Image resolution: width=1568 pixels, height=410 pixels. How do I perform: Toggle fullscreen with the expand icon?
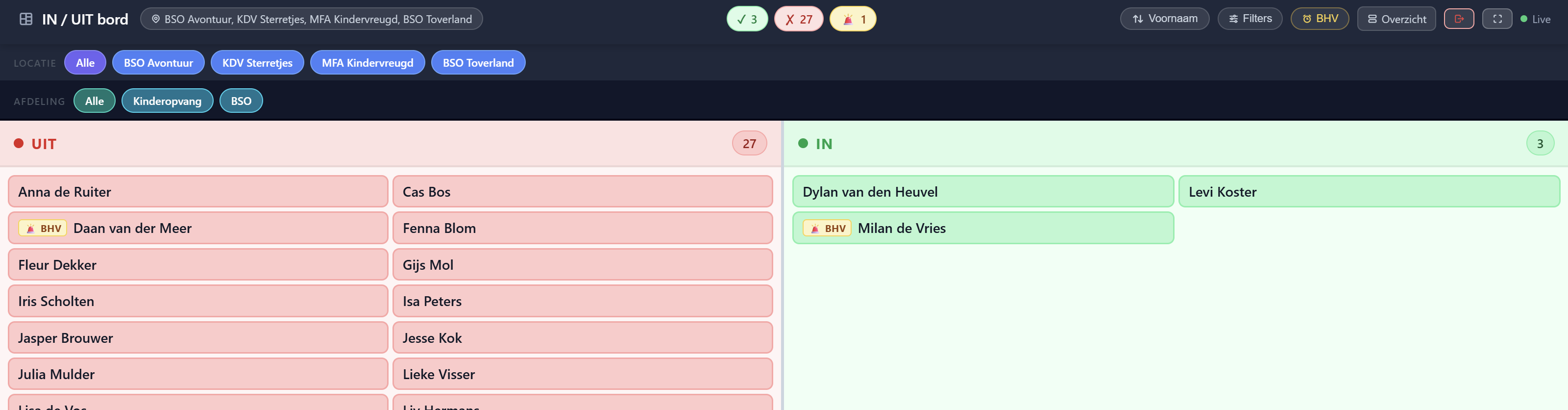1497,19
